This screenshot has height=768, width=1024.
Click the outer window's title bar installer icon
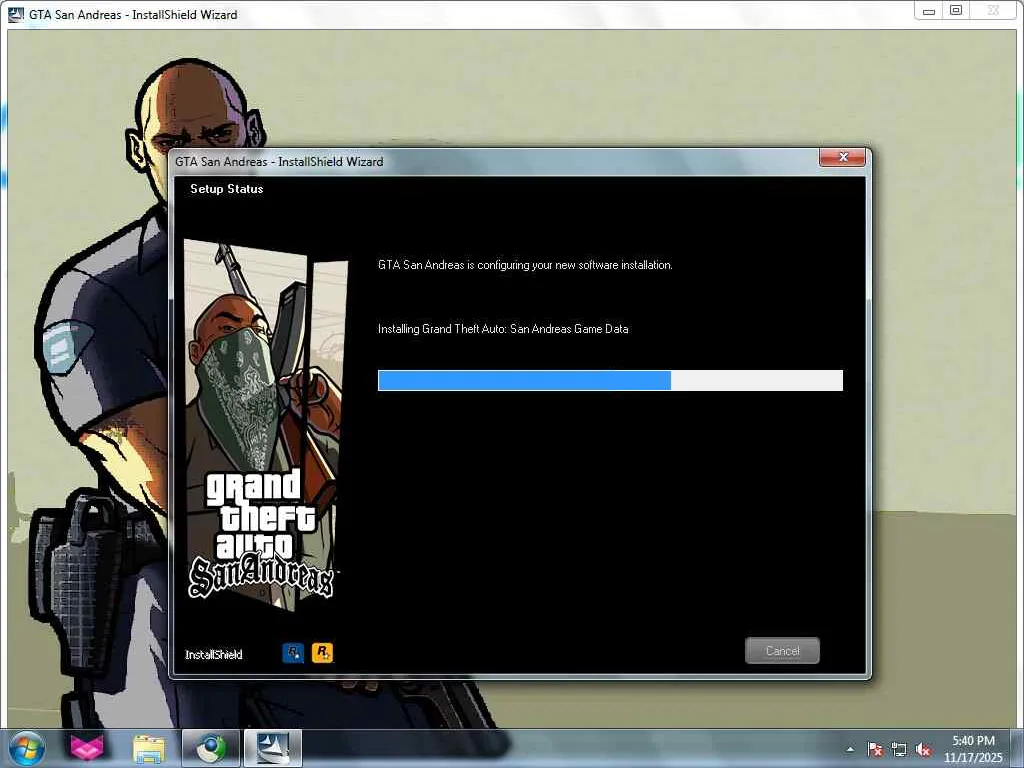coord(16,14)
